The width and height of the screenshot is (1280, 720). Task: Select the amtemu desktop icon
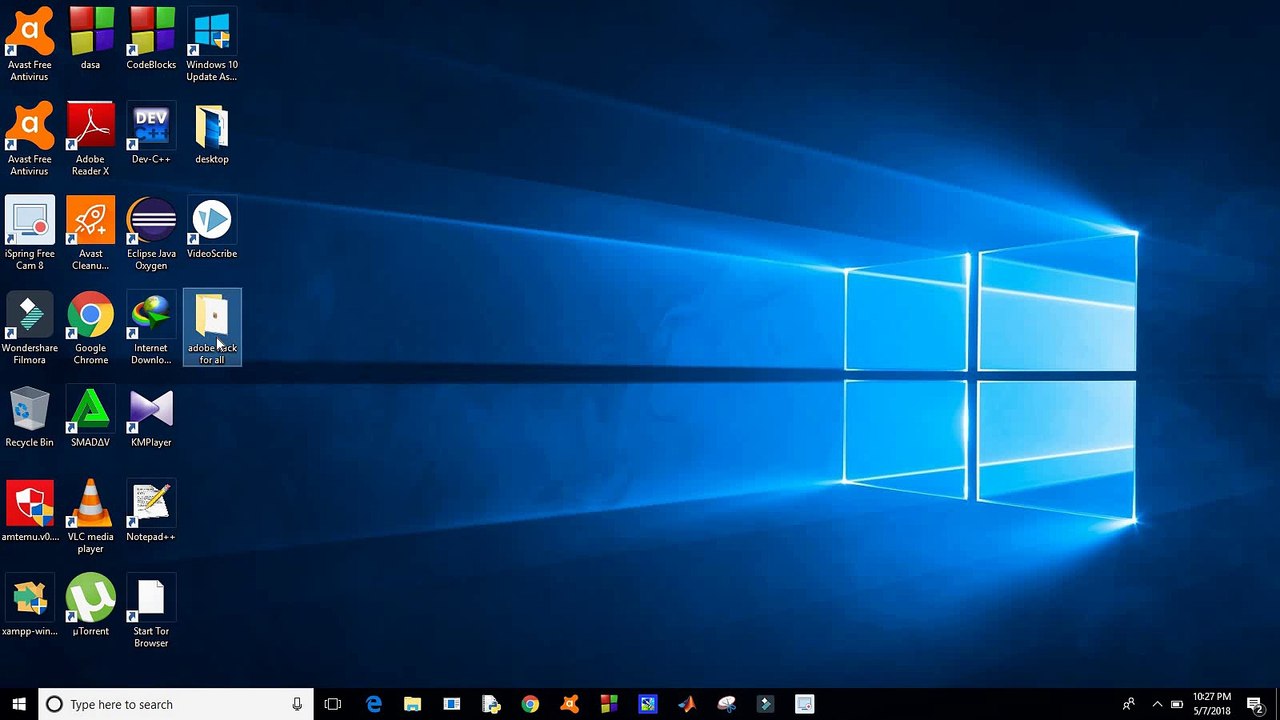pyautogui.click(x=29, y=511)
